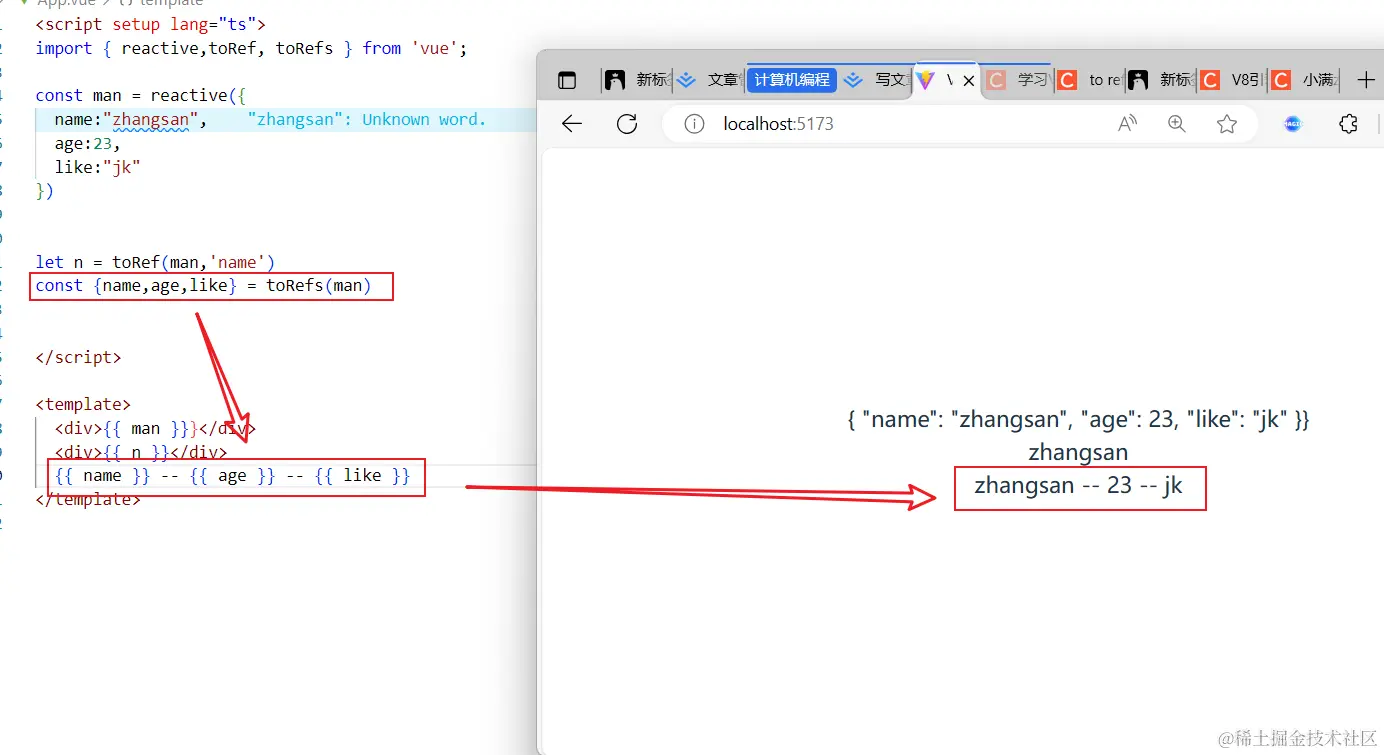Switch to the 文章 tab
Screen dimensions: 1384x755
pyautogui.click(x=708, y=80)
